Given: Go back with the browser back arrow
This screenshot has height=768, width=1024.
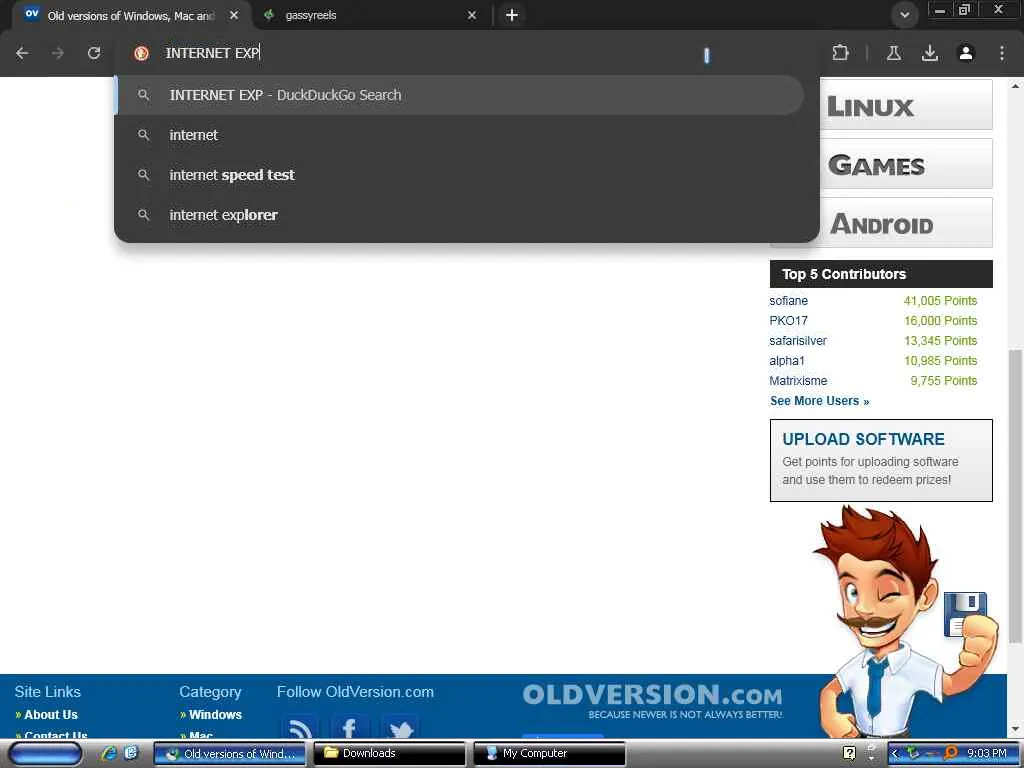Looking at the screenshot, I should (22, 53).
